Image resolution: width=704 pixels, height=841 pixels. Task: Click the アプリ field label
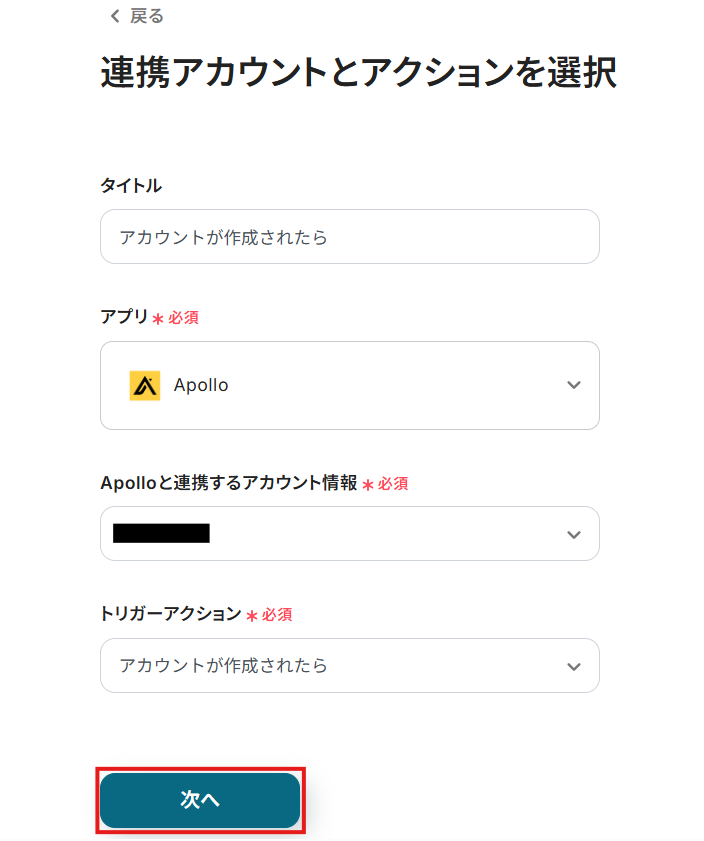(124, 317)
